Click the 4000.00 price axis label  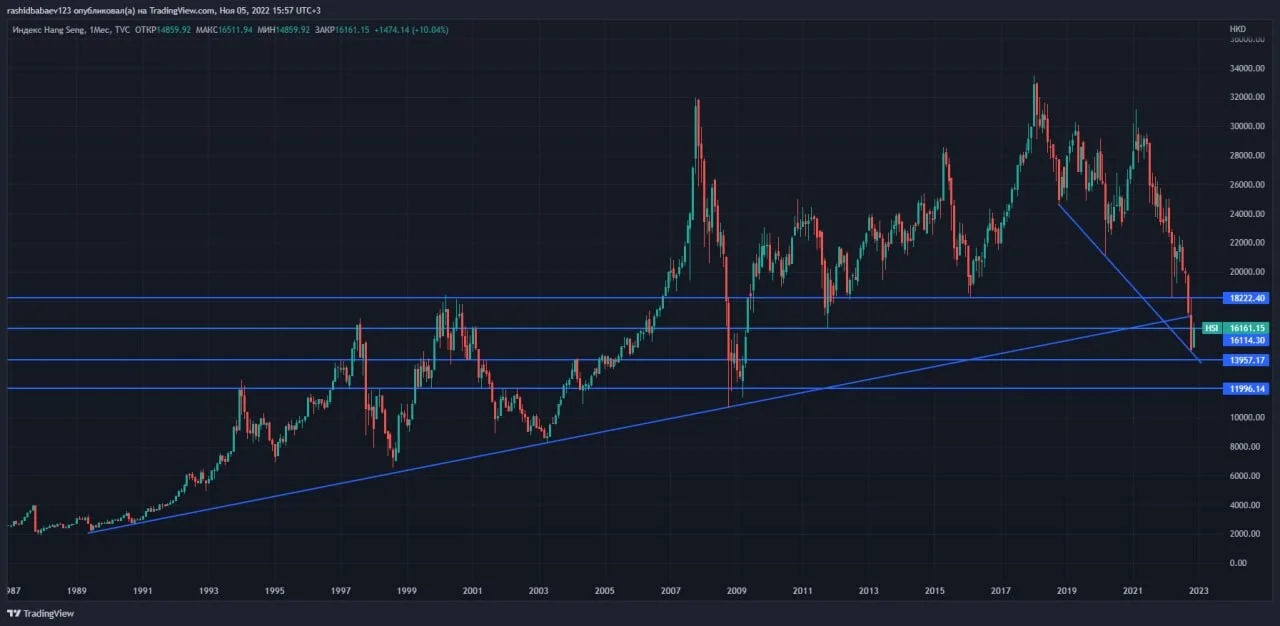pyautogui.click(x=1245, y=505)
